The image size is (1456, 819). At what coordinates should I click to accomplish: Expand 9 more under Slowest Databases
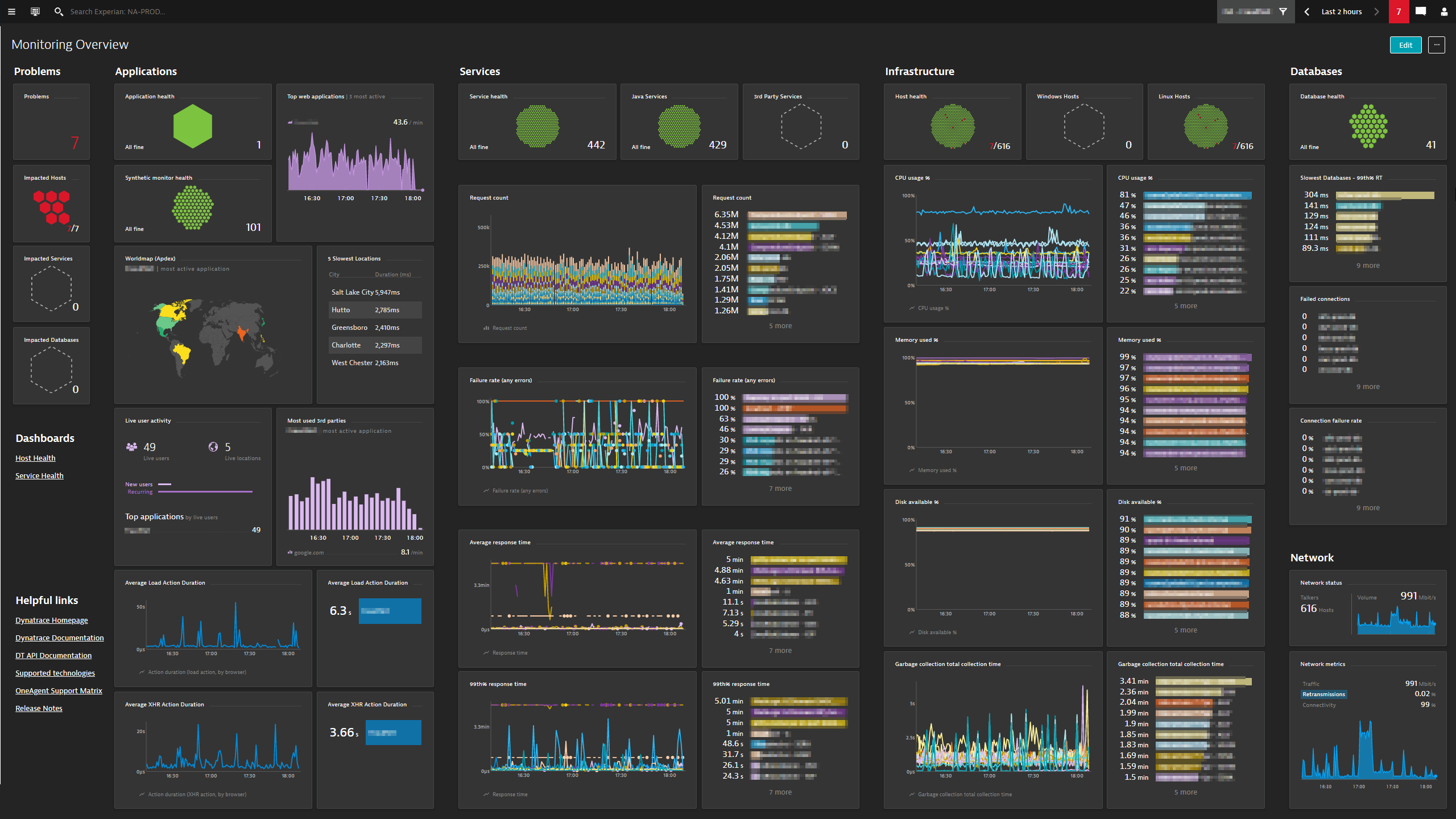pos(1367,265)
